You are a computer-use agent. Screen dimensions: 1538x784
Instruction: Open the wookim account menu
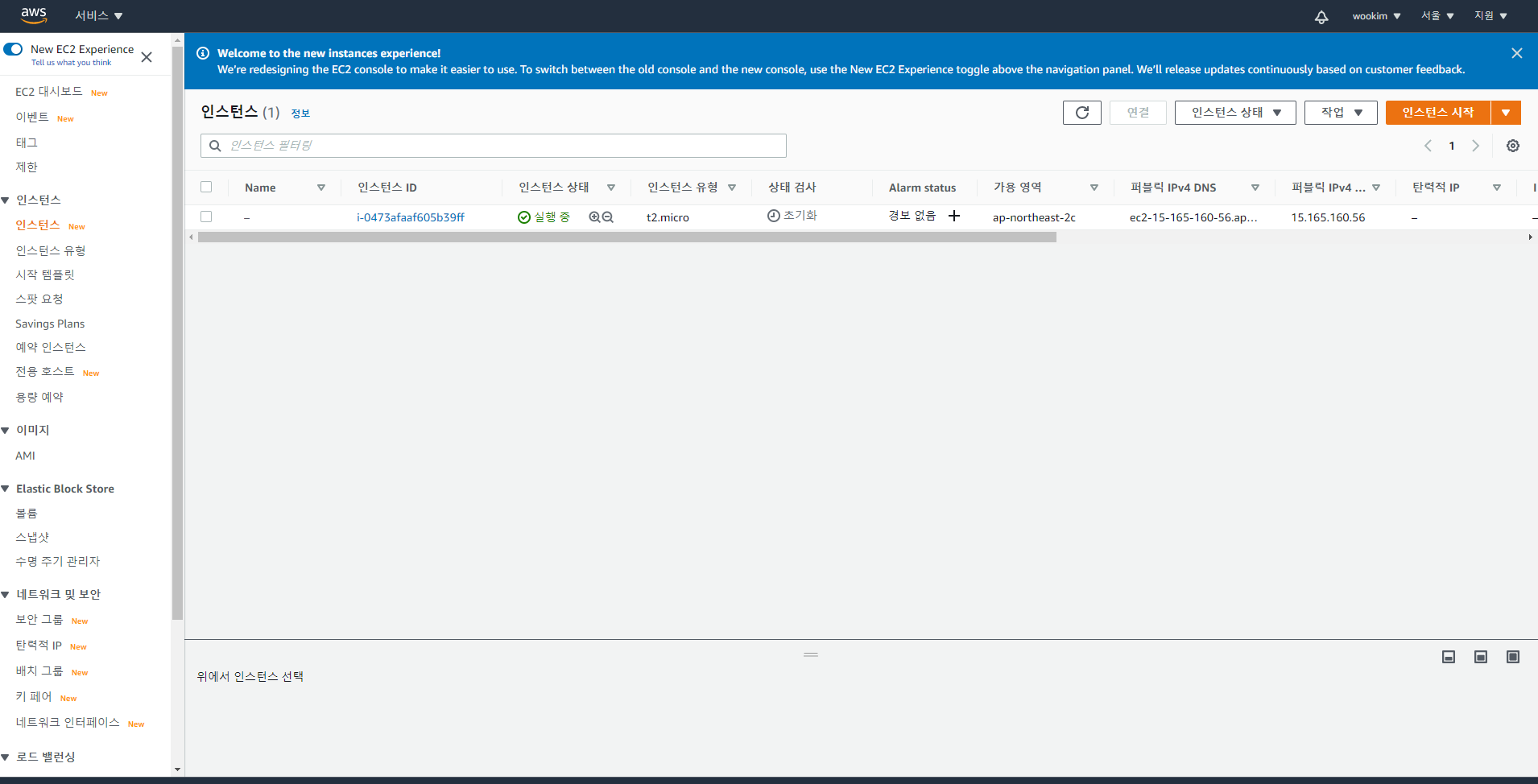[1376, 16]
